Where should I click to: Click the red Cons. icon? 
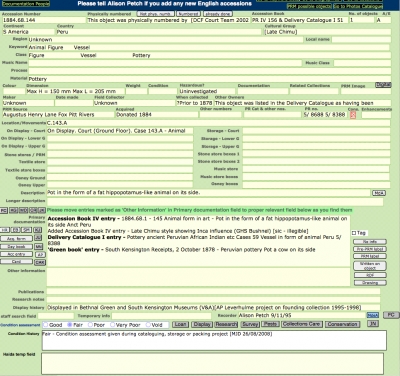353,115
